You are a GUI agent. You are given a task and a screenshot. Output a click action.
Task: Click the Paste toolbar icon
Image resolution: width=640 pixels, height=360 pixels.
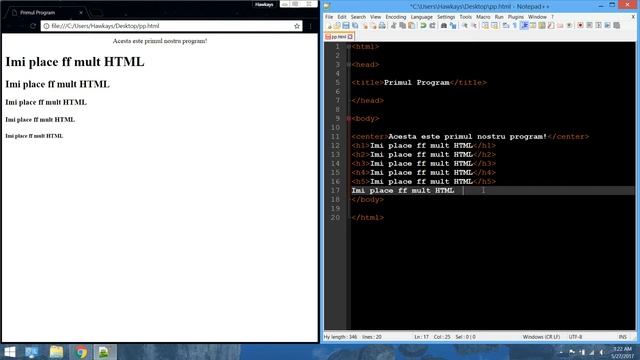coord(411,26)
